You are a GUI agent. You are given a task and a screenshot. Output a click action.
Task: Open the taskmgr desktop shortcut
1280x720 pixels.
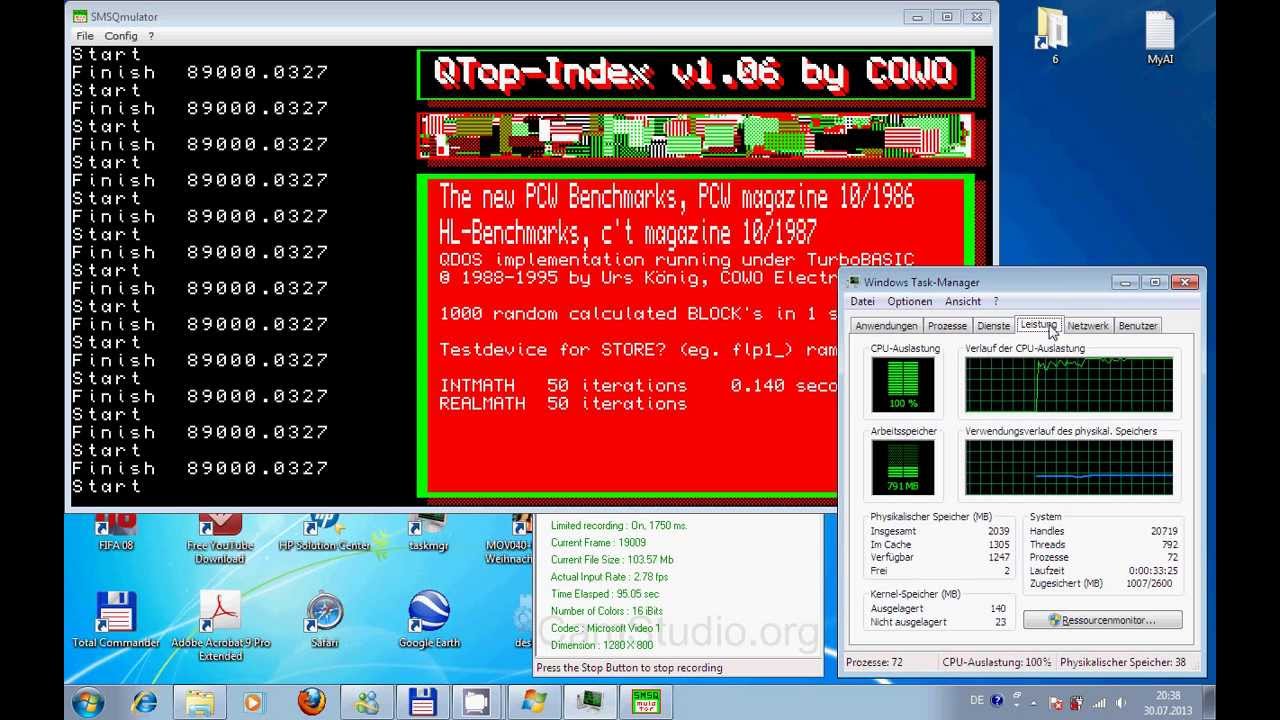[x=428, y=532]
